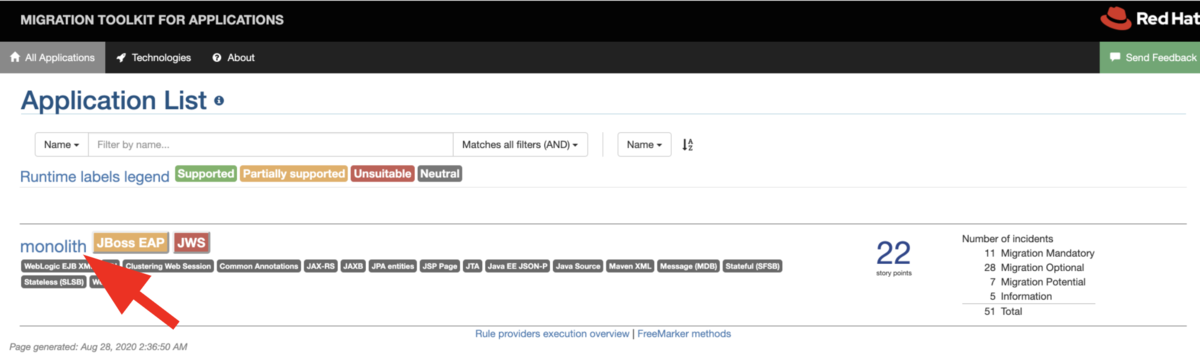The image size is (1200, 362).
Task: Toggle the alphabetical sort order icon
Action: [x=688, y=145]
